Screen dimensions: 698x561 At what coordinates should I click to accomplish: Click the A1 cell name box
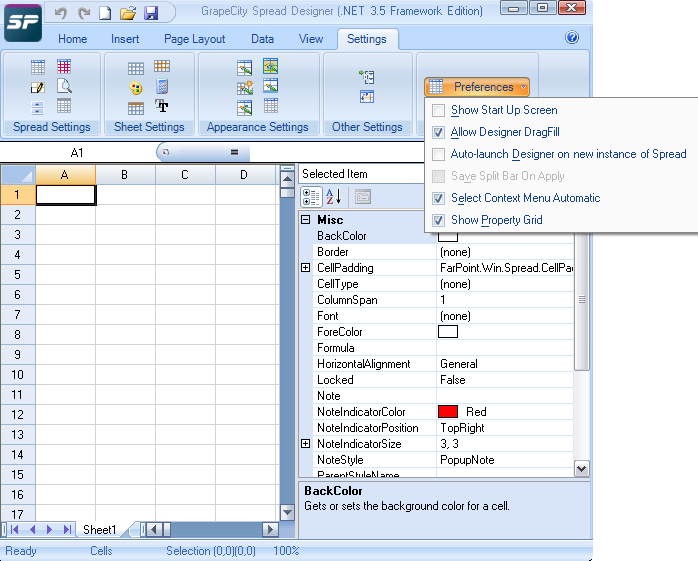77,153
